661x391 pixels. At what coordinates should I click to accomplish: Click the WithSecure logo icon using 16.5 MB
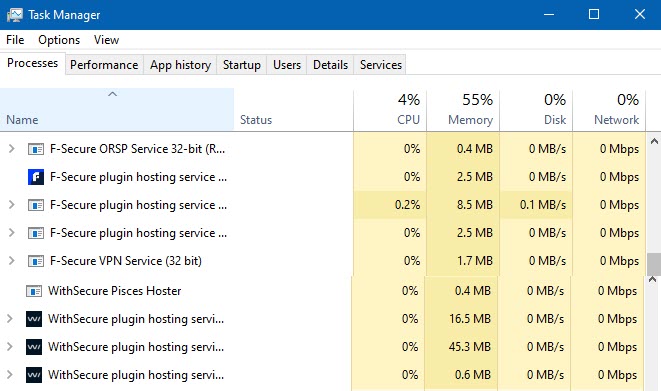pyautogui.click(x=34, y=319)
